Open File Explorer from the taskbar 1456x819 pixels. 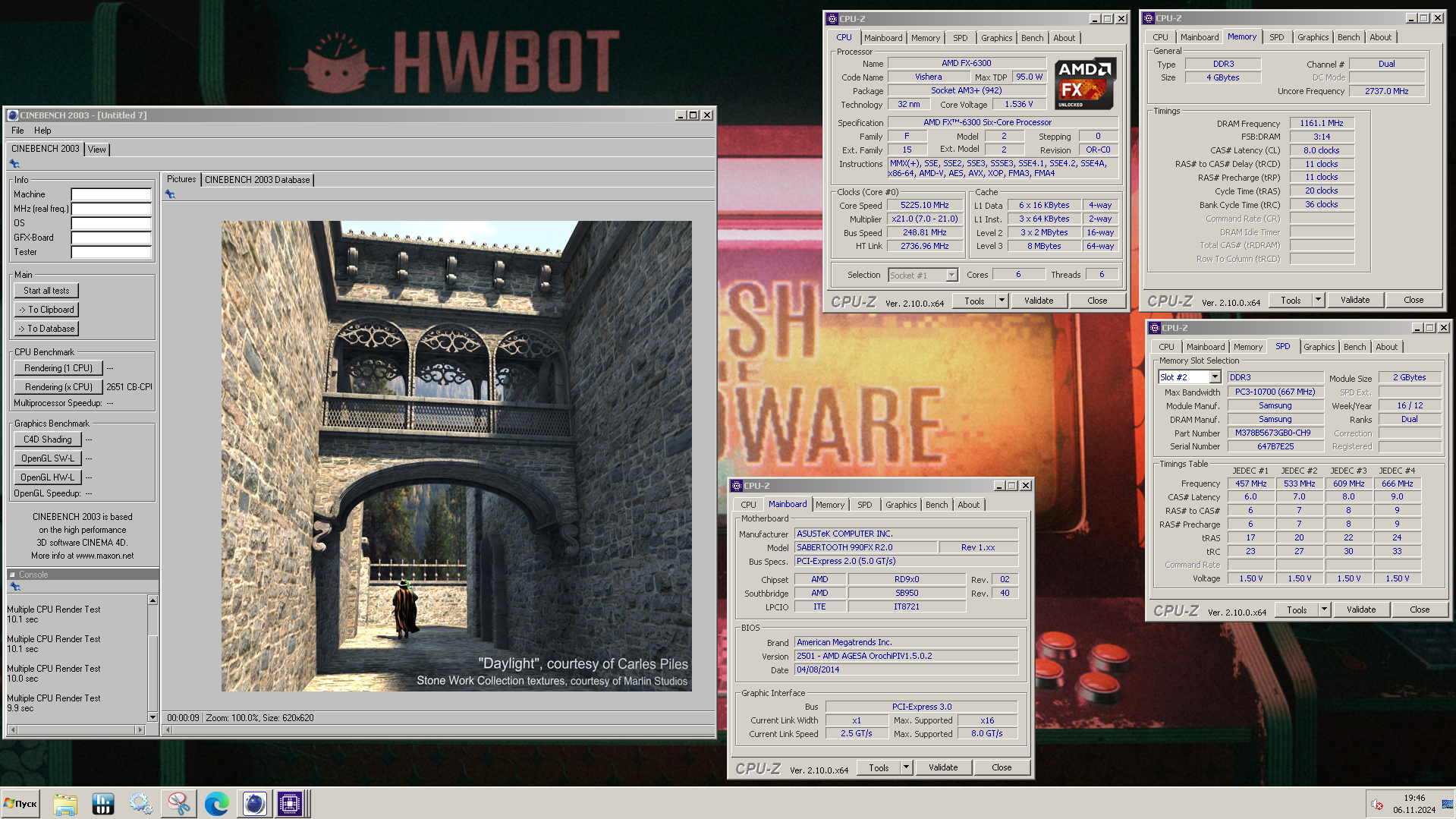(65, 803)
